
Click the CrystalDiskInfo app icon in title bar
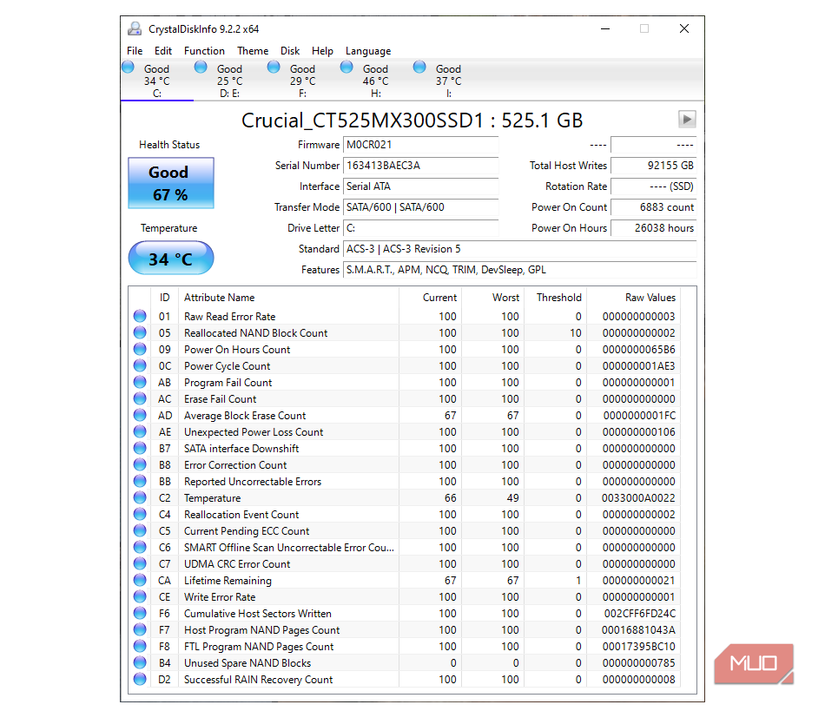[135, 28]
